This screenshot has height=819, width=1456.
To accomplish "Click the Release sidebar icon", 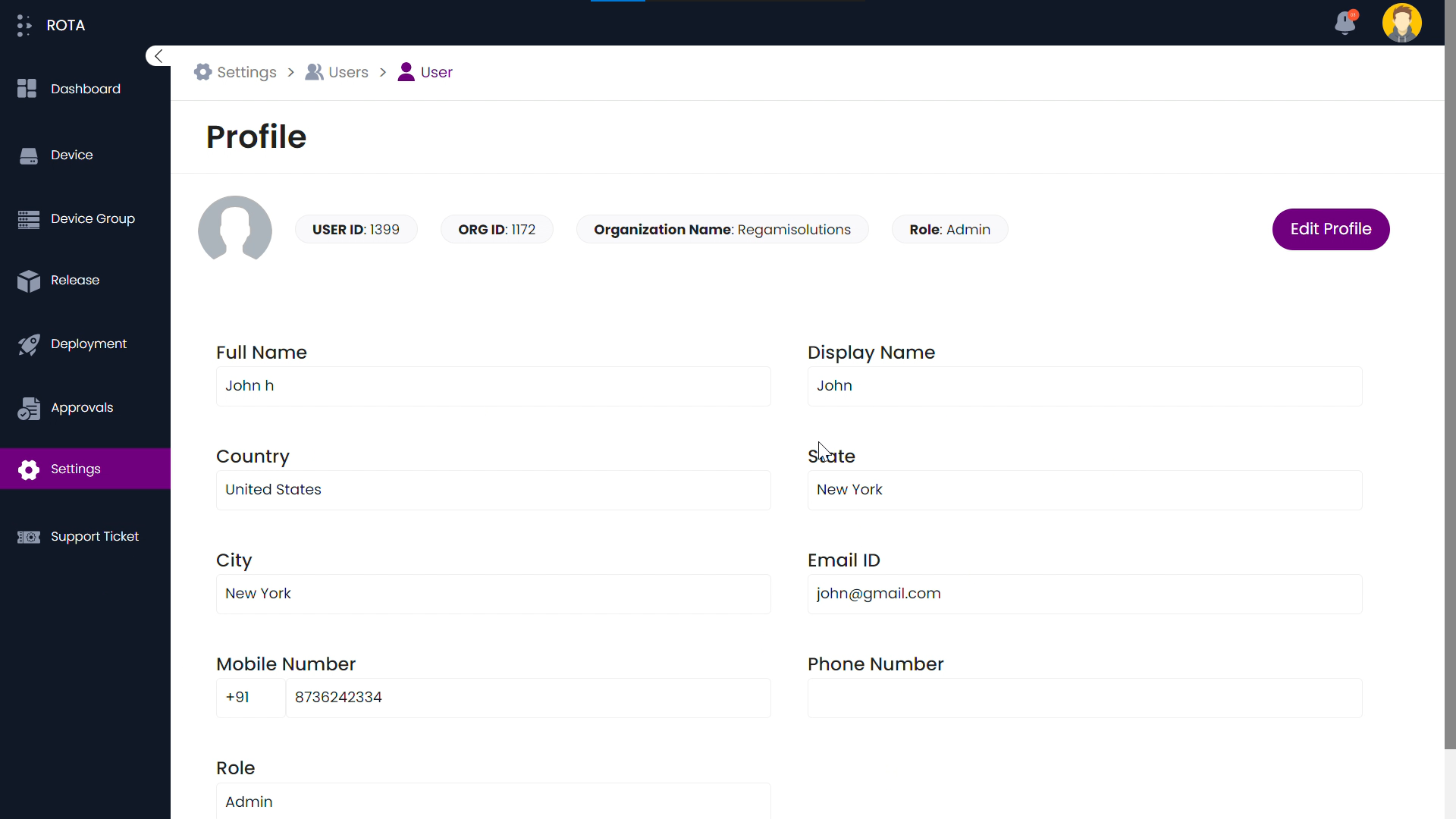I will point(28,280).
